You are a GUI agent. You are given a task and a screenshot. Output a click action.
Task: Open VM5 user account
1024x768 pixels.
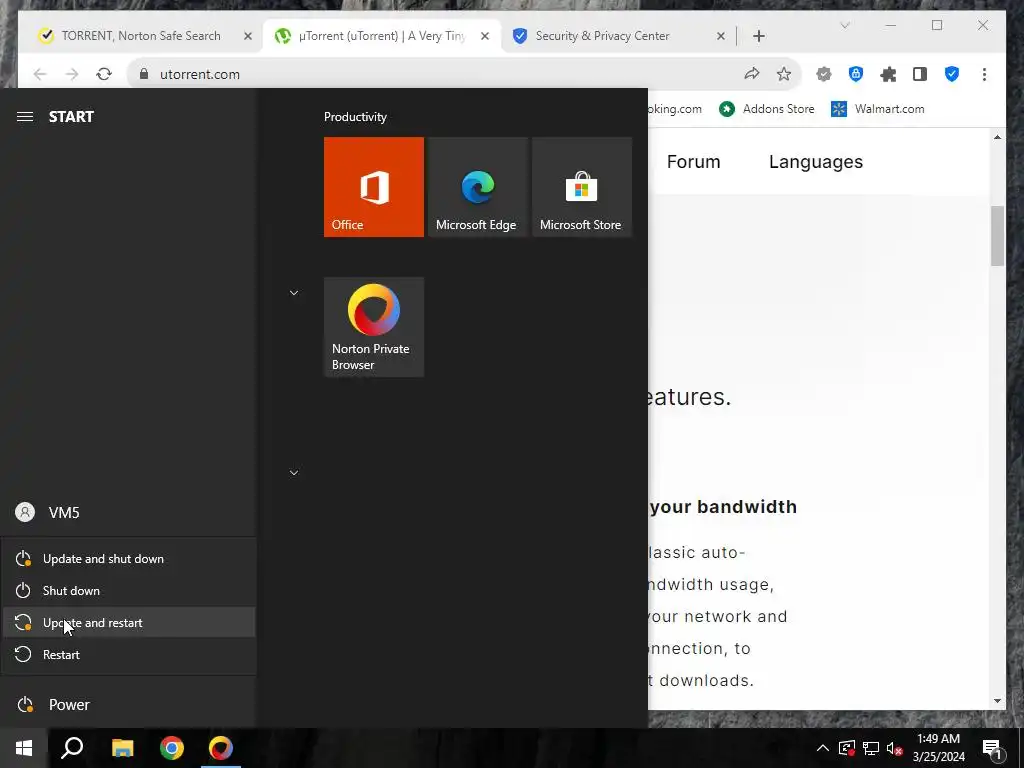coord(129,513)
